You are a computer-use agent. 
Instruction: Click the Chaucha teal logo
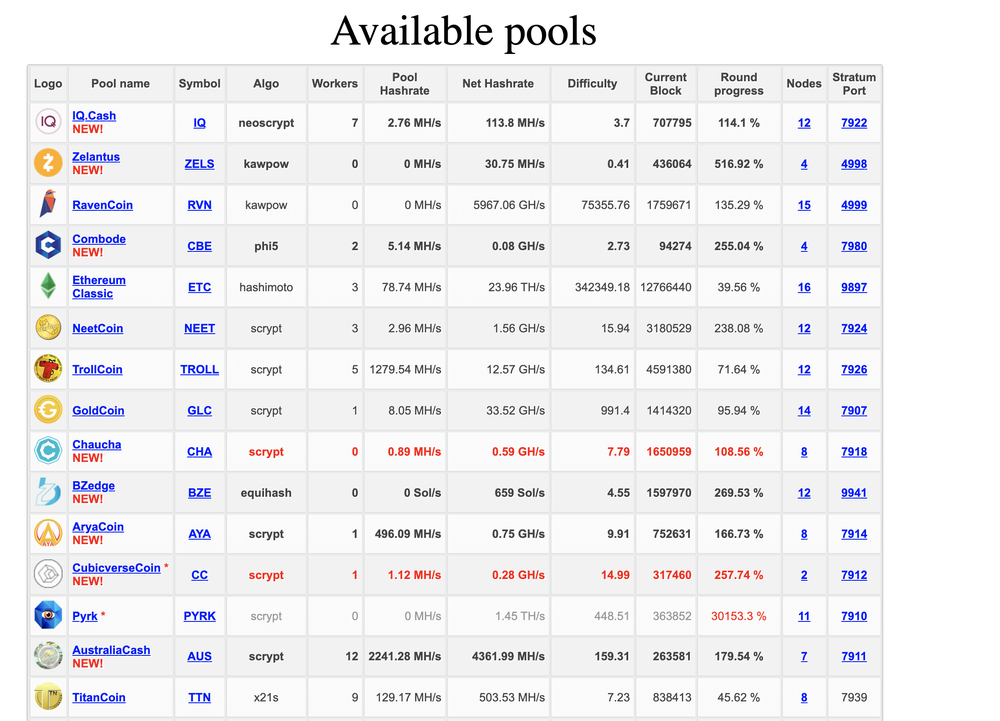[48, 451]
